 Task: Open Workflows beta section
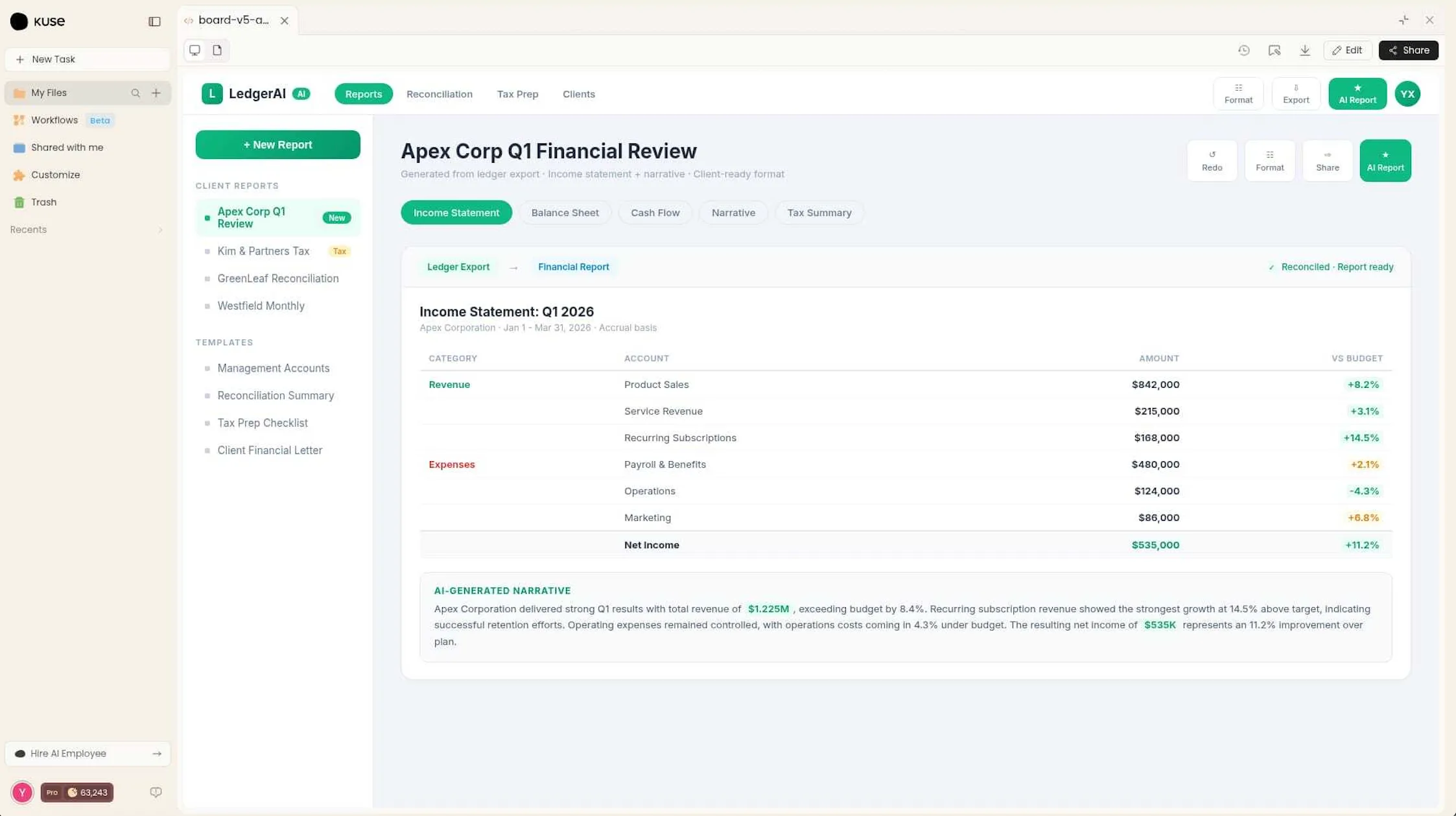[88, 120]
